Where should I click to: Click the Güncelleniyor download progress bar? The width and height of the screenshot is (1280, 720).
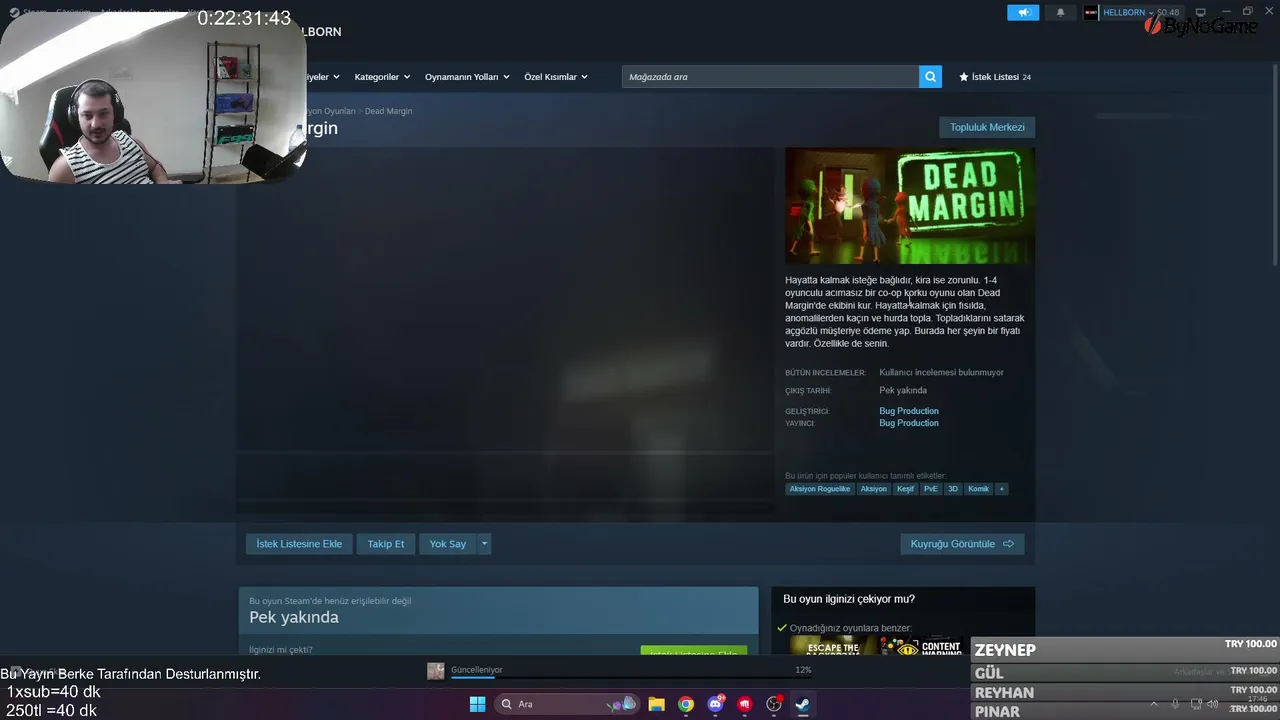coord(632,678)
